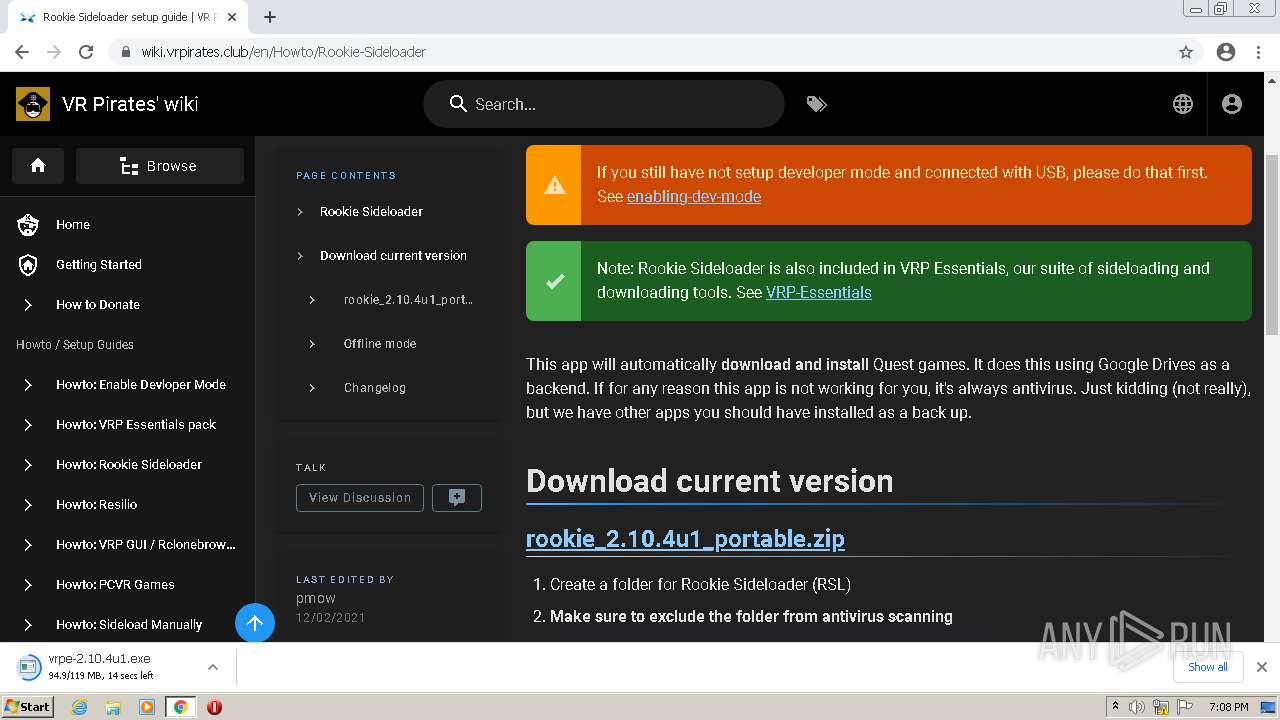
Task: Go back in browser
Action: point(22,52)
